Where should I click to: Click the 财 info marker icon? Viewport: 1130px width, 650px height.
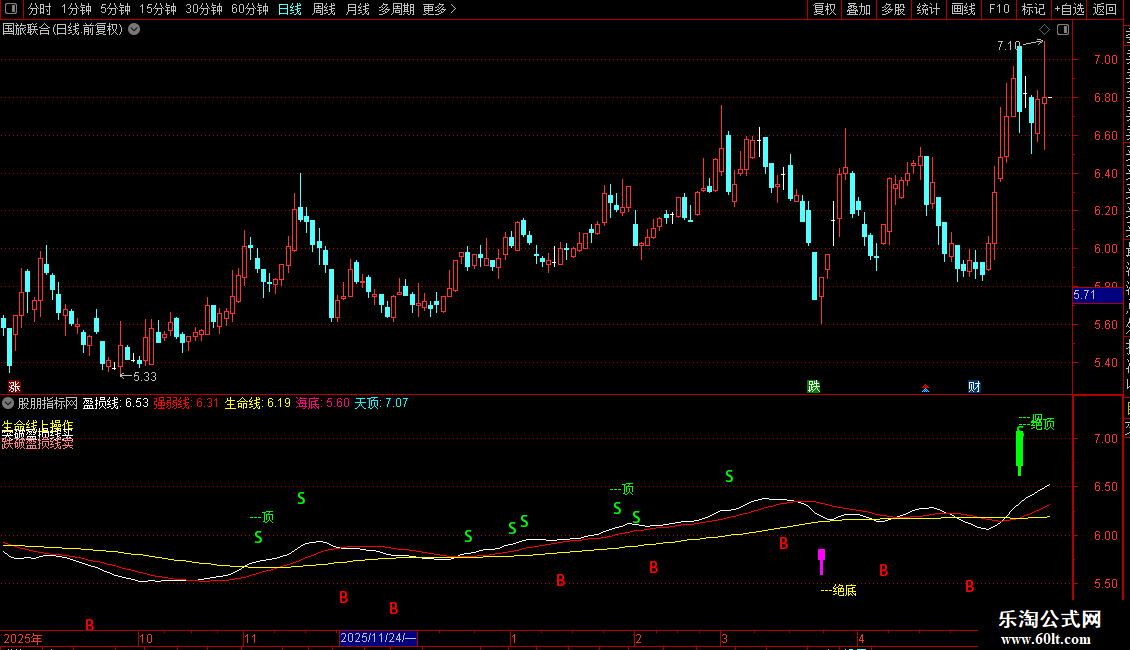coord(974,387)
